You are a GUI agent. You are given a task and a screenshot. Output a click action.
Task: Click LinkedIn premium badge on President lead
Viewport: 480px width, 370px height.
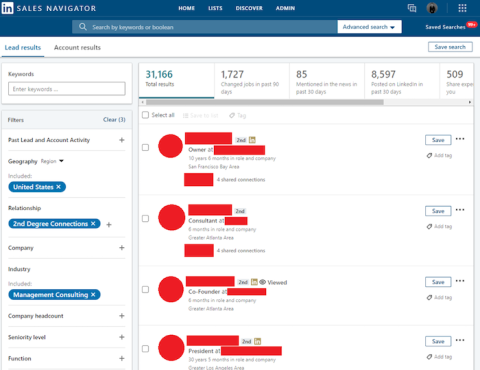tap(258, 341)
